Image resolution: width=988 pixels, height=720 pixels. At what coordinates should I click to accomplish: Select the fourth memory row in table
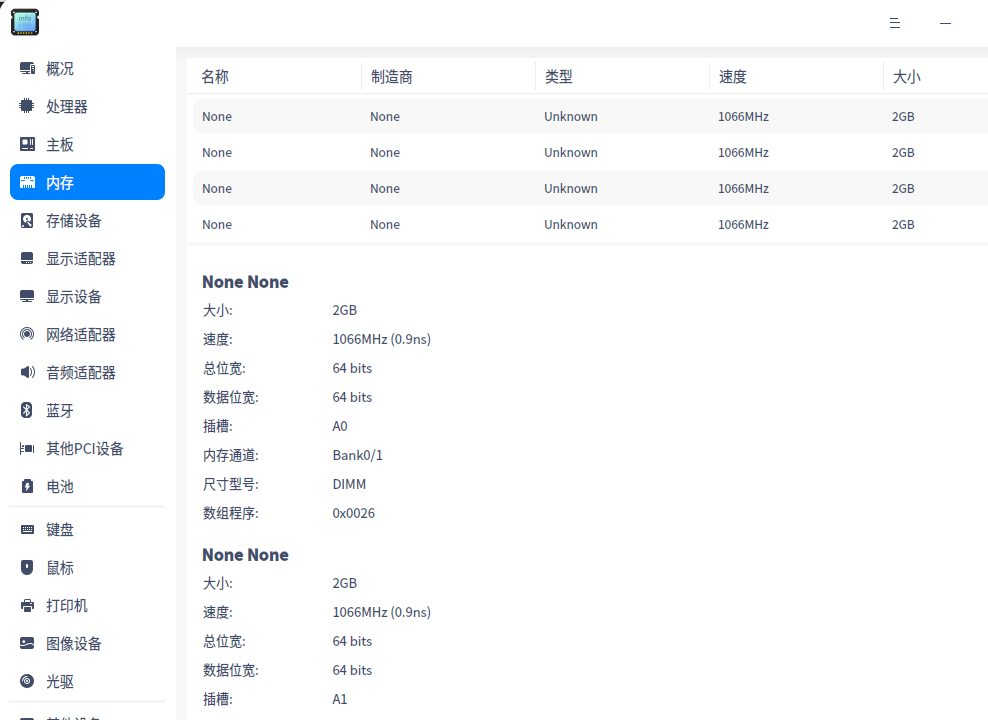pyautogui.click(x=590, y=224)
